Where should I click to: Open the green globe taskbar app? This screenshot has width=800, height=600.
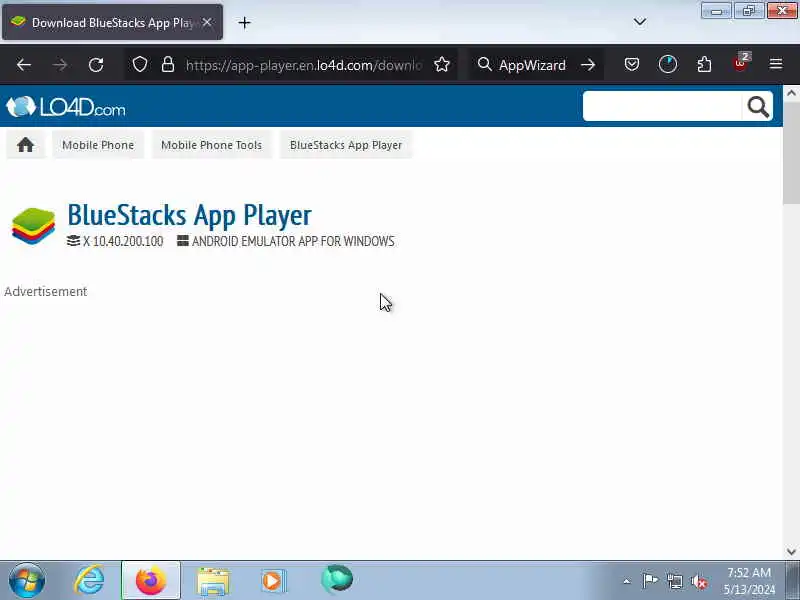(x=337, y=579)
